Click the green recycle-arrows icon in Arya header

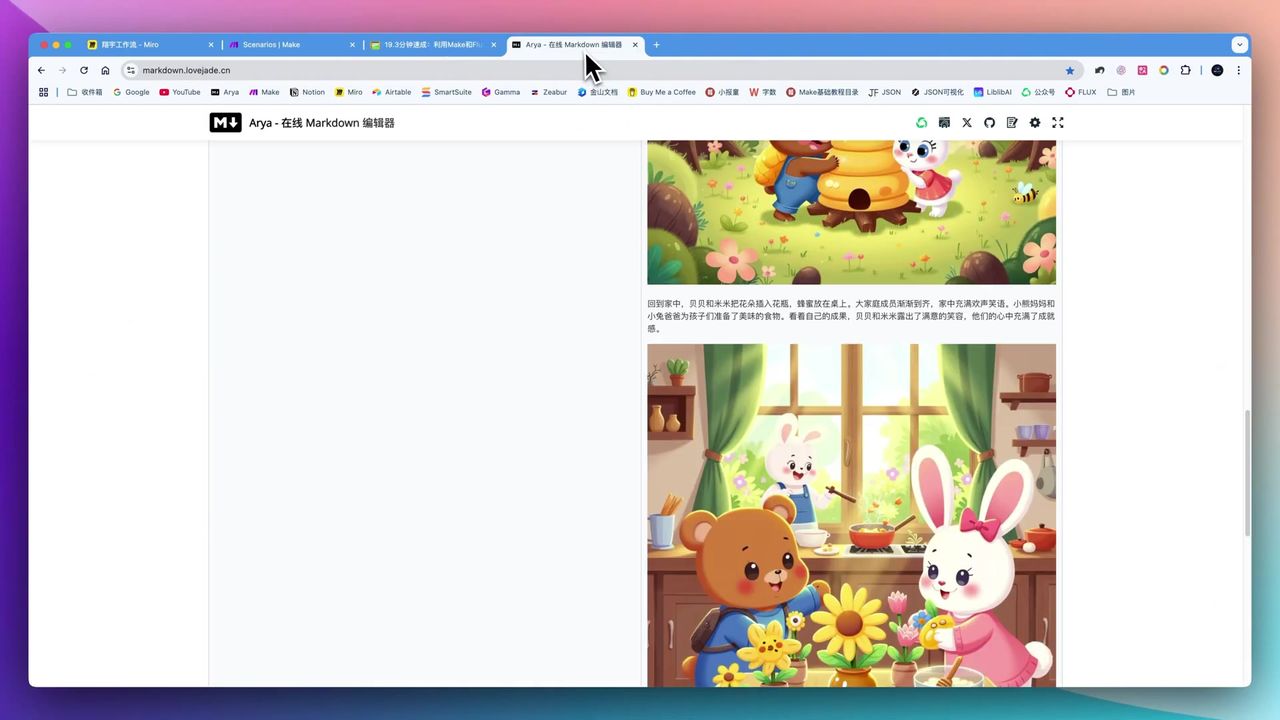(921, 123)
